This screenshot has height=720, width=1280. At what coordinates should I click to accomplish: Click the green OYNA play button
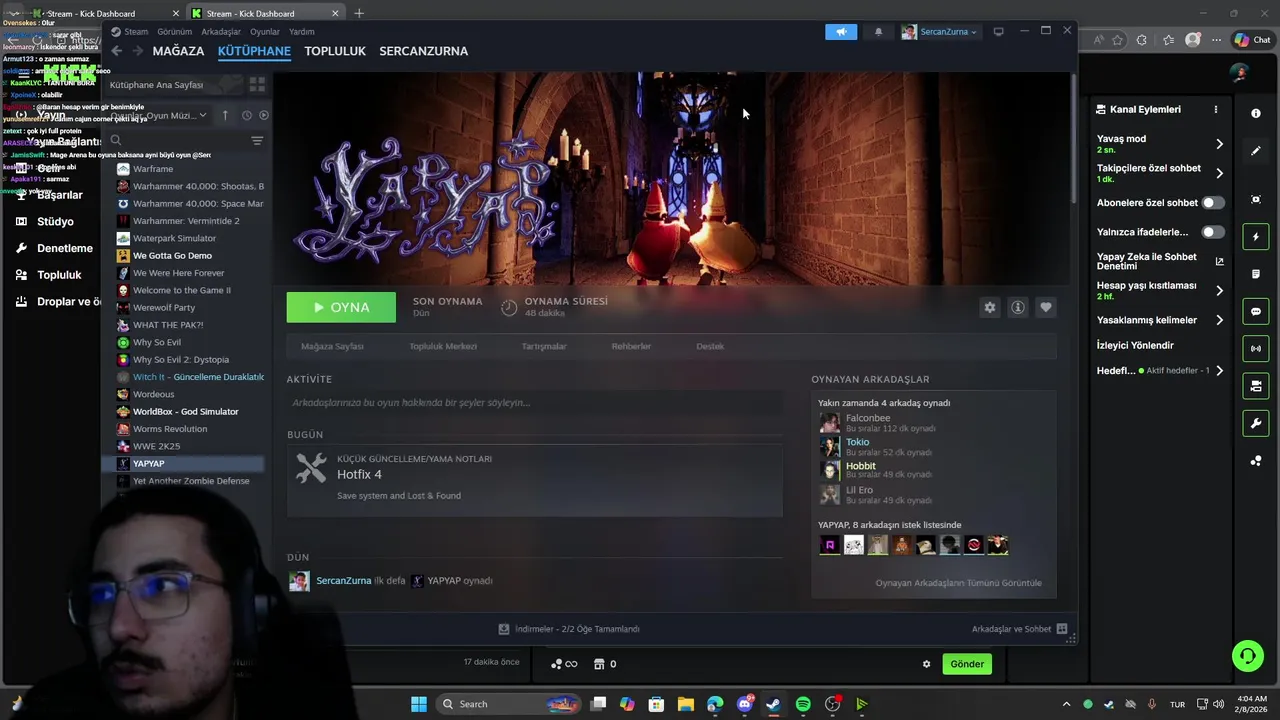point(341,307)
